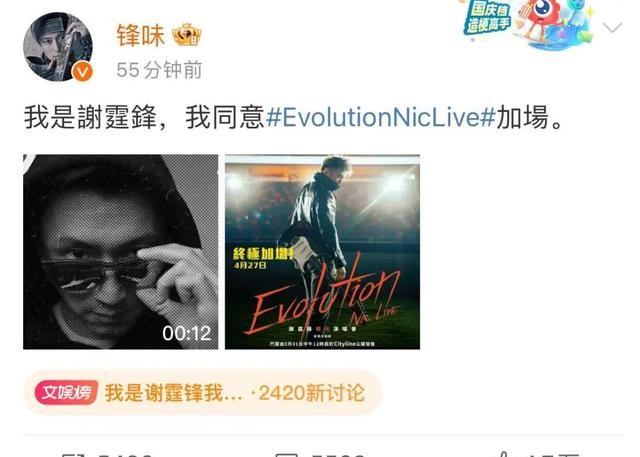
Task: Tap the repost count number
Action: (126, 455)
